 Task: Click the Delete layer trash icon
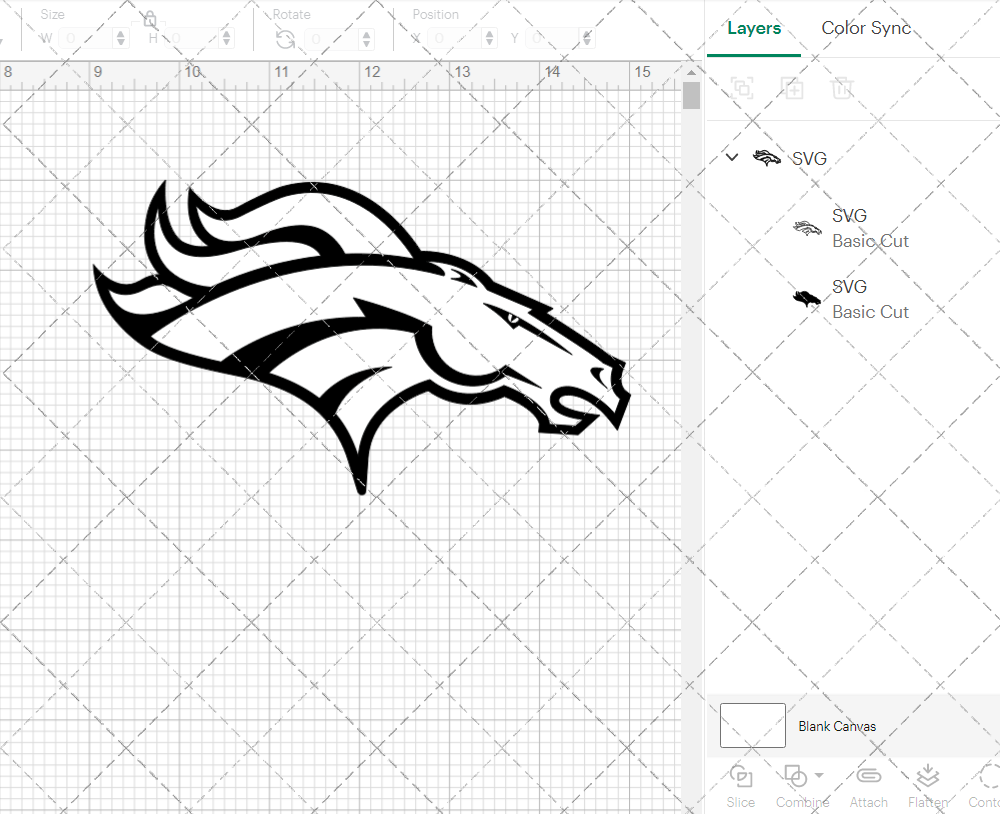[x=843, y=88]
